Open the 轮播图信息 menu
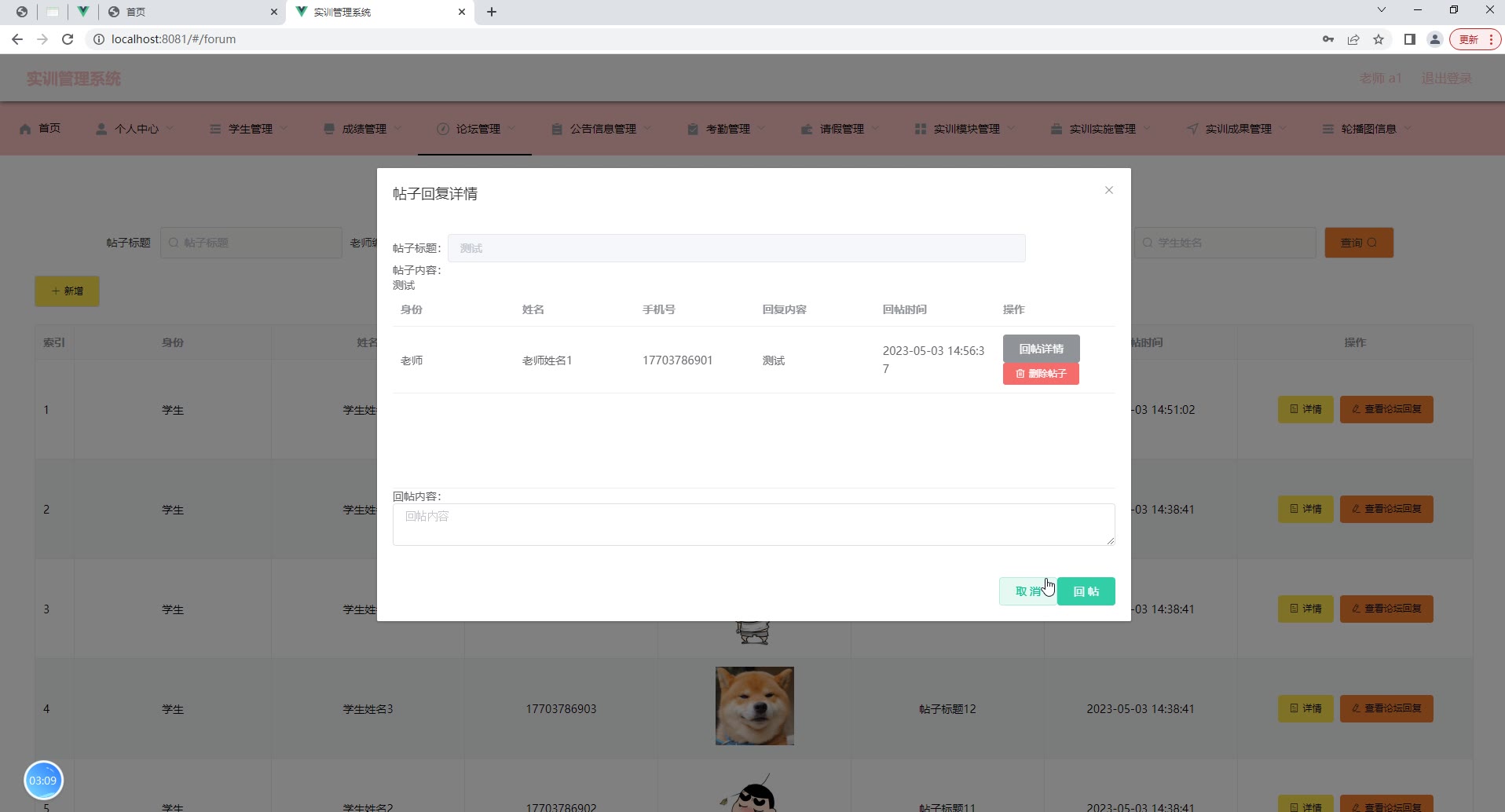1505x812 pixels. coord(1368,129)
